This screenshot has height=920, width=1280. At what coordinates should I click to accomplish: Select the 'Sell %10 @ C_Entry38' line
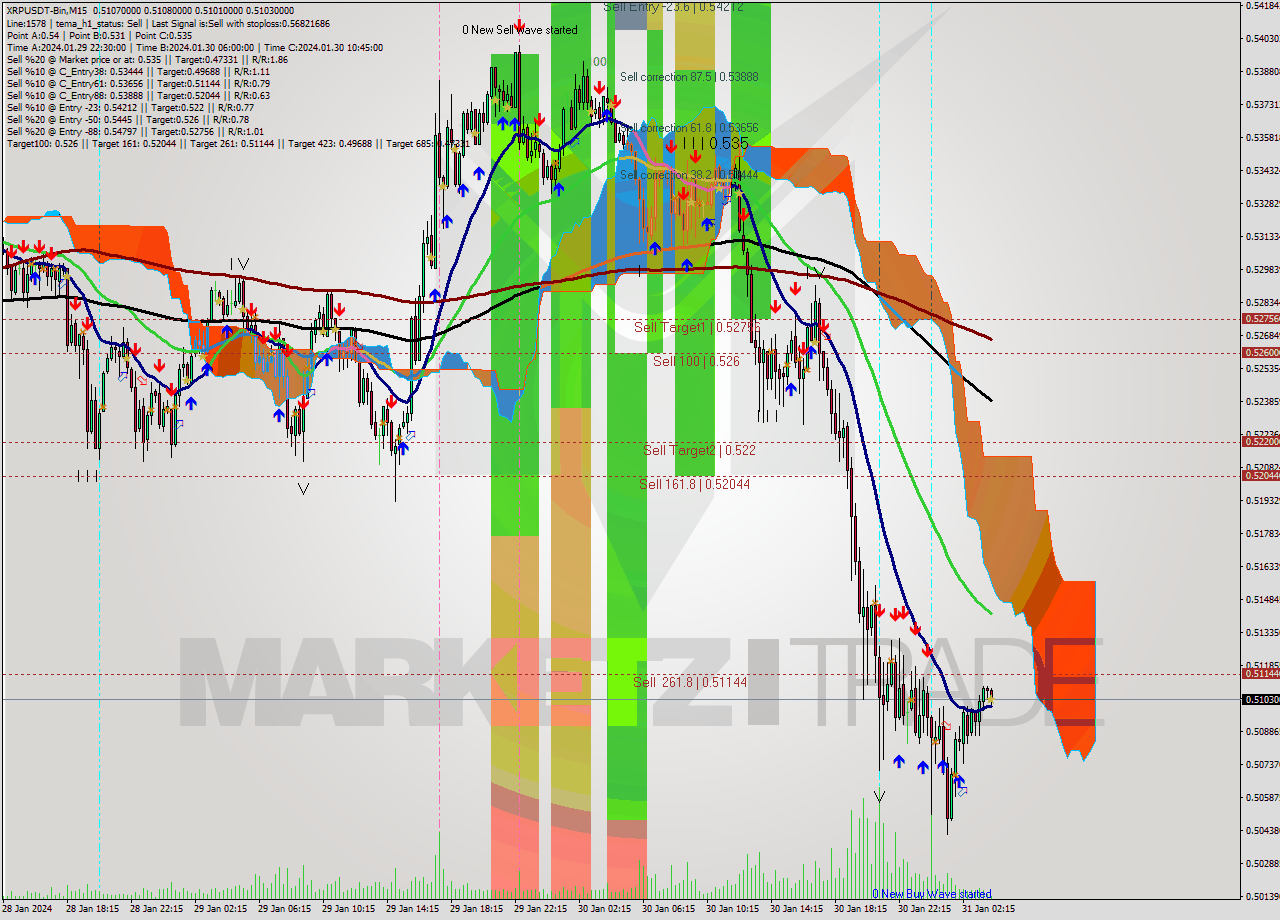(138, 71)
